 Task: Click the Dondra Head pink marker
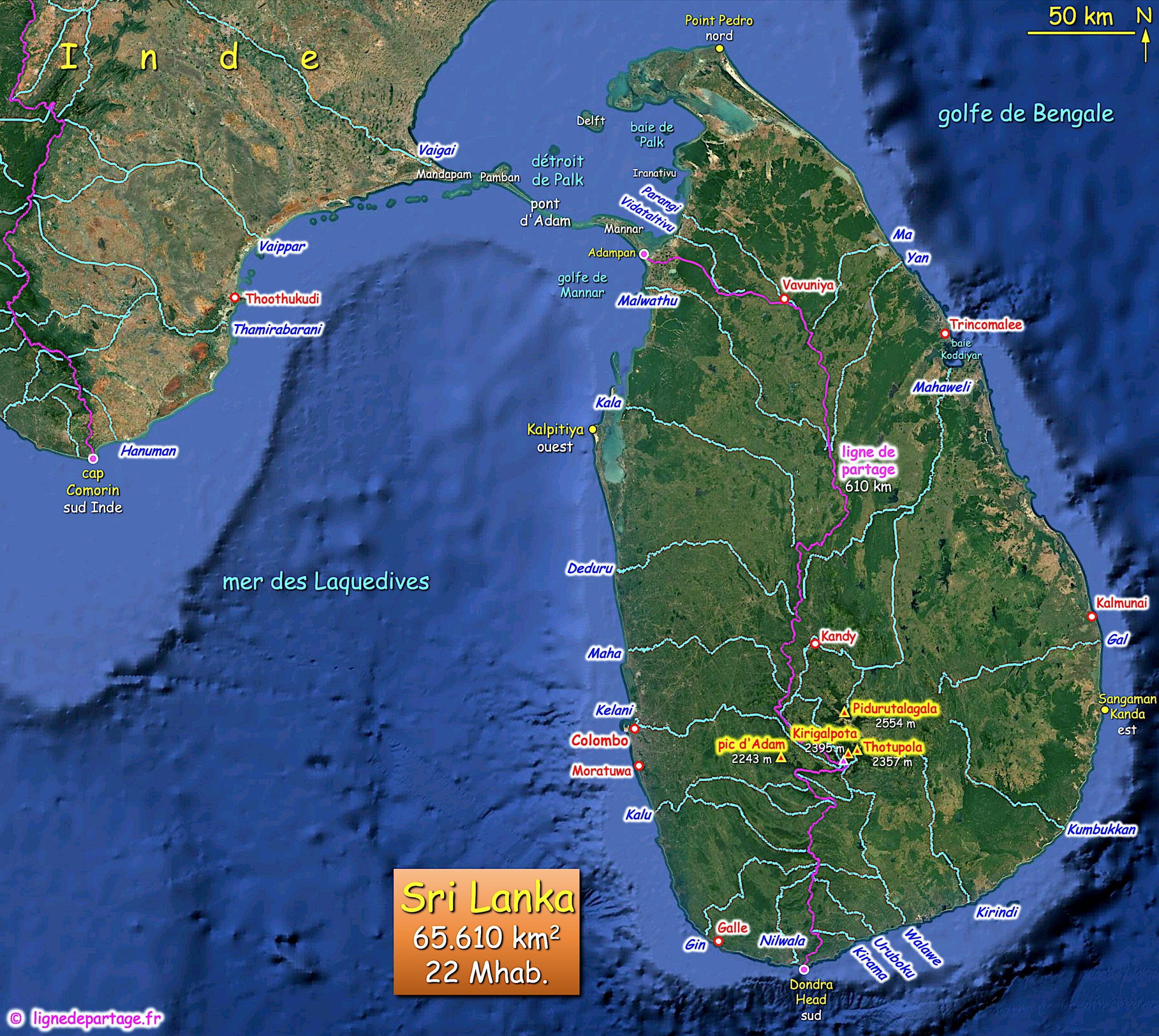click(804, 969)
